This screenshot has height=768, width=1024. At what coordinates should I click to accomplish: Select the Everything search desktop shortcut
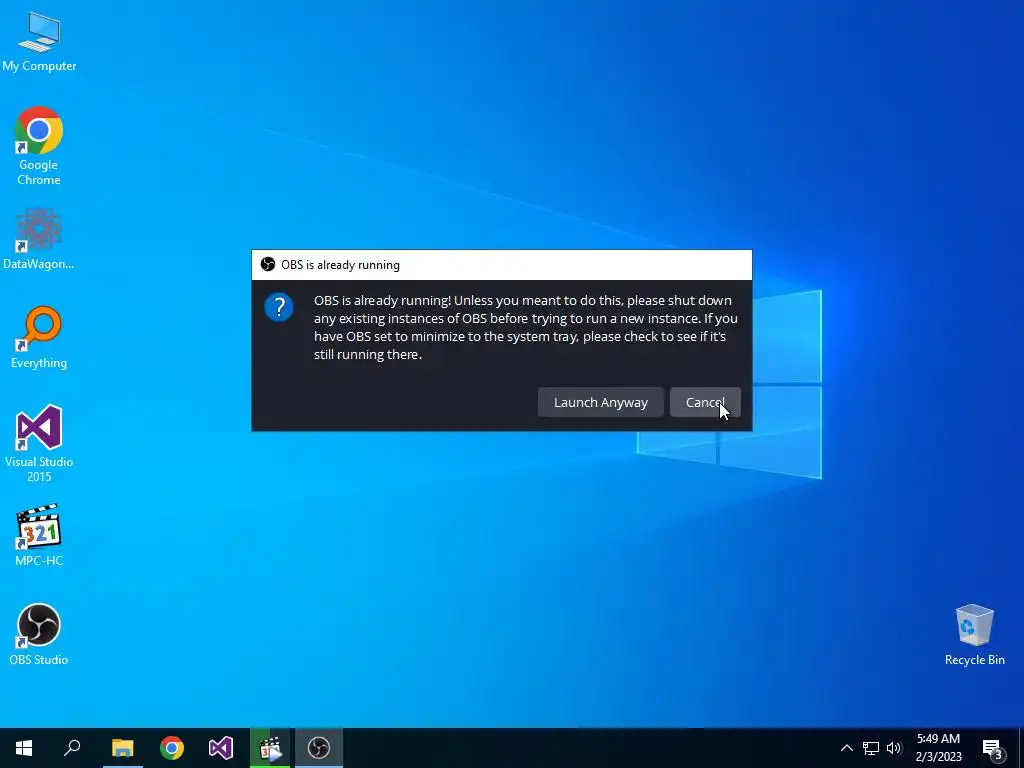pos(39,337)
